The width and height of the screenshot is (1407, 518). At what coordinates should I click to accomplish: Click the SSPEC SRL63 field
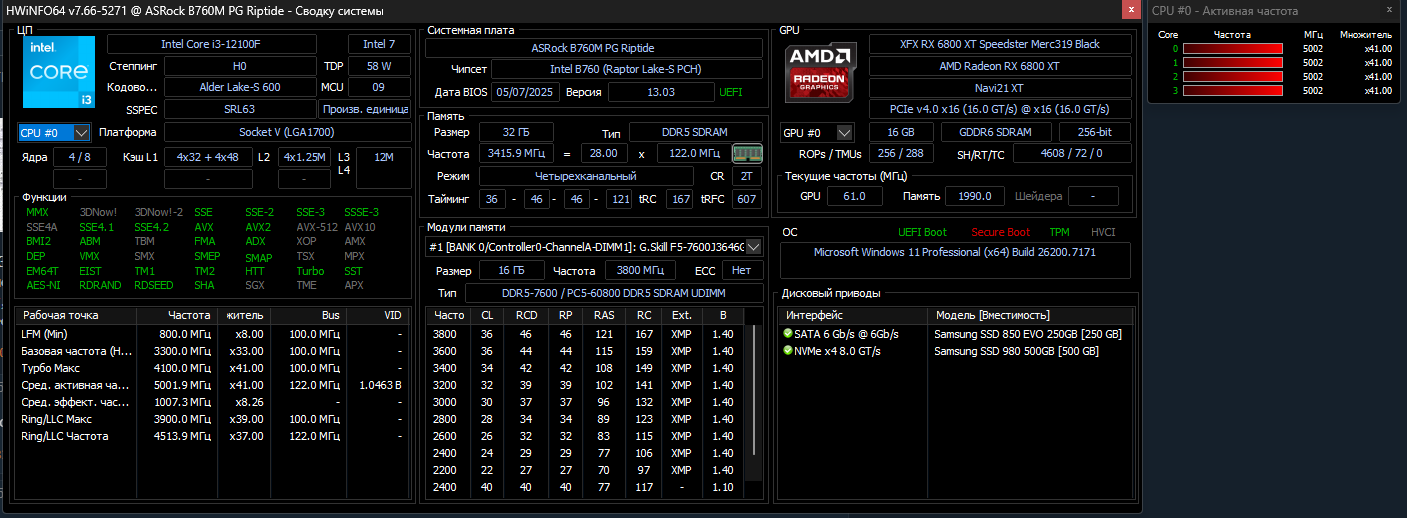(240, 109)
